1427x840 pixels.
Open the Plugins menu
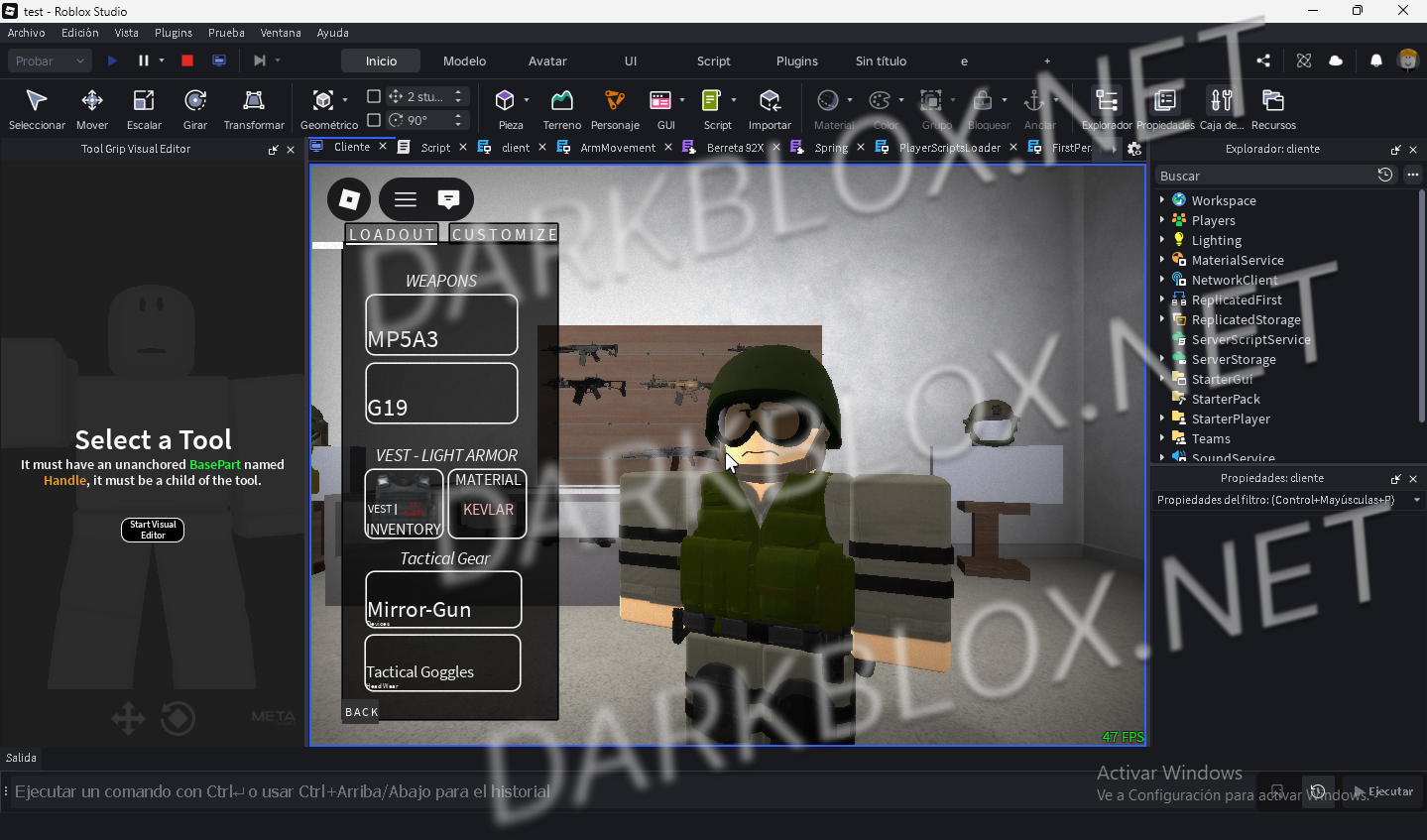(174, 33)
